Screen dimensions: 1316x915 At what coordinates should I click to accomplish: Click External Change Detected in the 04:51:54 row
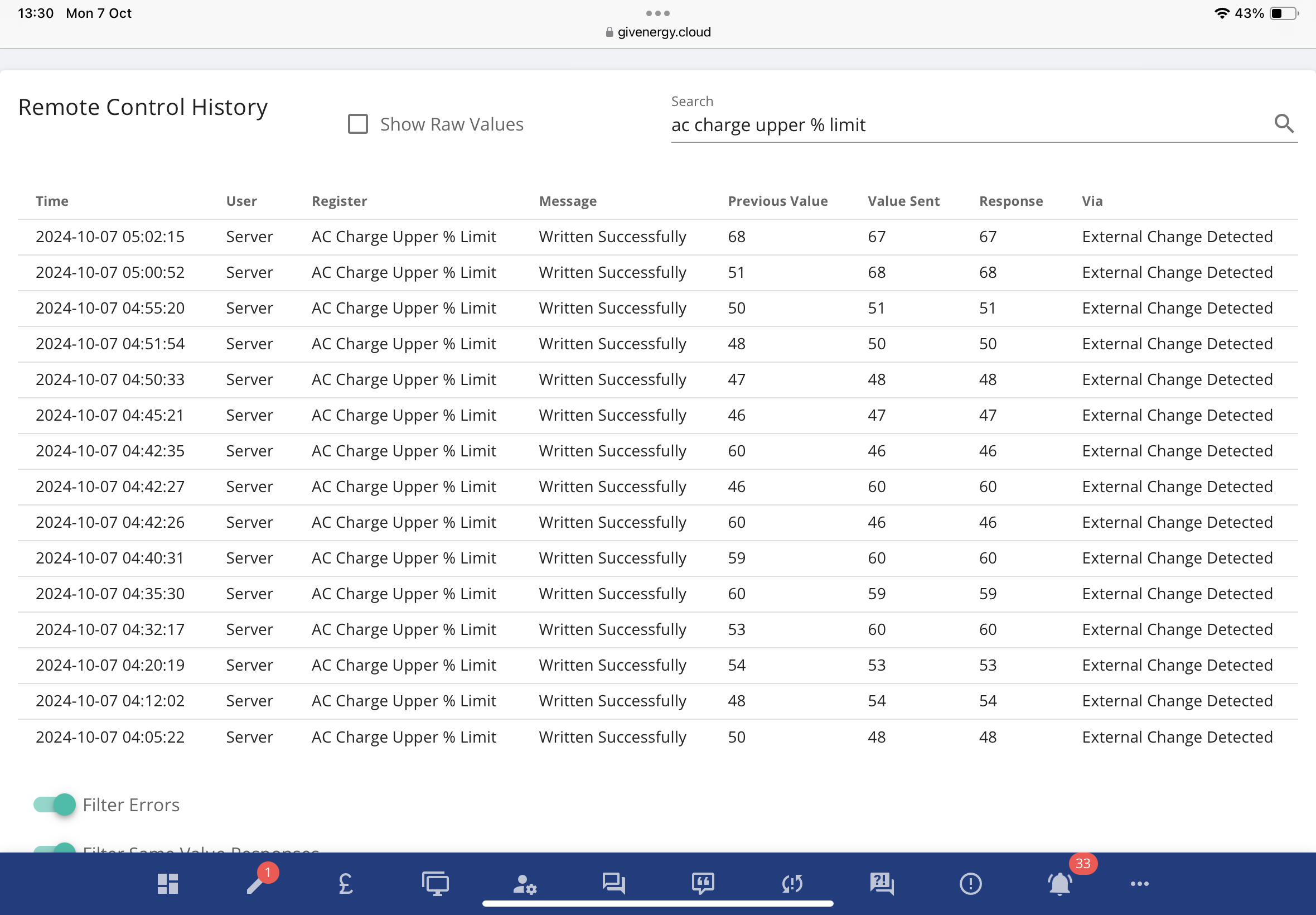pyautogui.click(x=1177, y=344)
